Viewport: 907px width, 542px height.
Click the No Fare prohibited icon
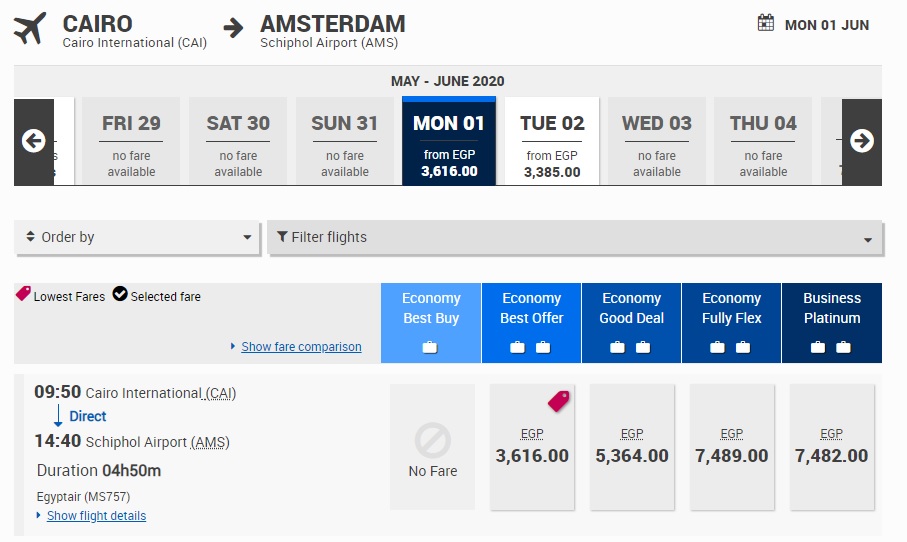click(432, 440)
